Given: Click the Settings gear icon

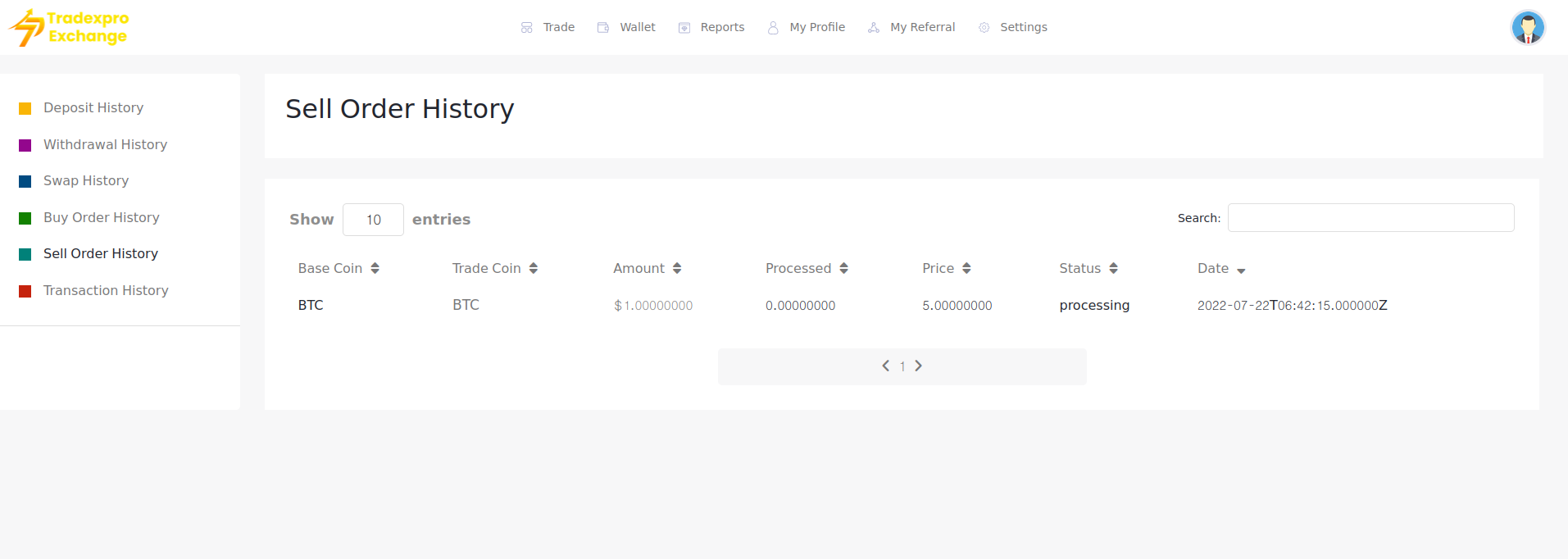Looking at the screenshot, I should pyautogui.click(x=984, y=28).
